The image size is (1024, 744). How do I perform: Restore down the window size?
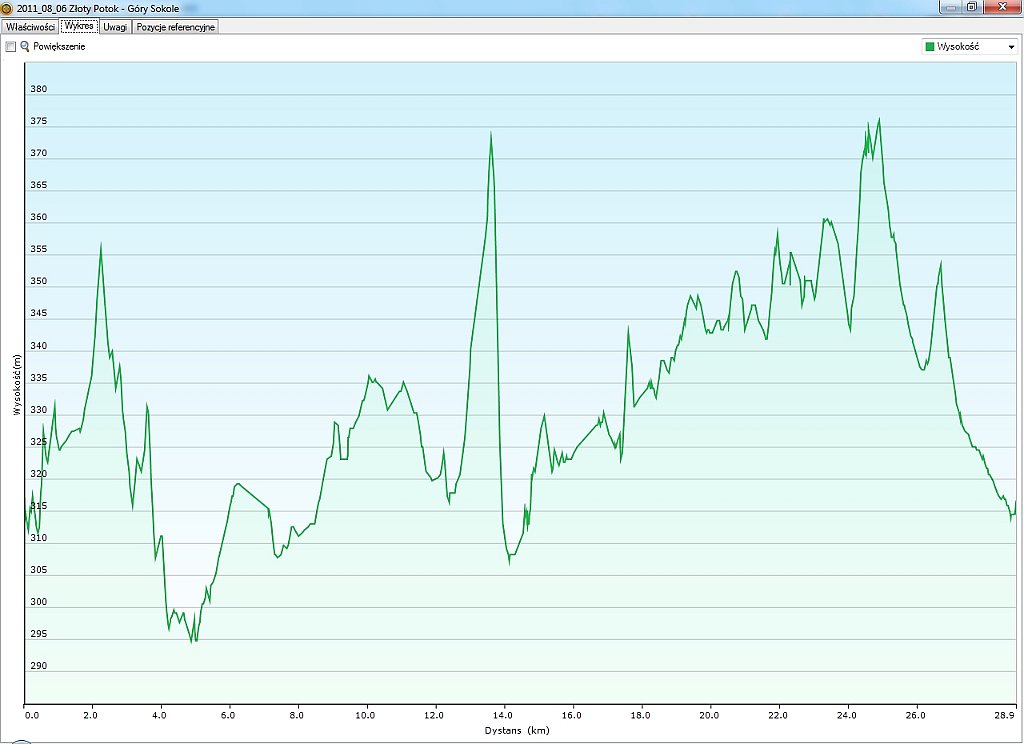pyautogui.click(x=971, y=7)
